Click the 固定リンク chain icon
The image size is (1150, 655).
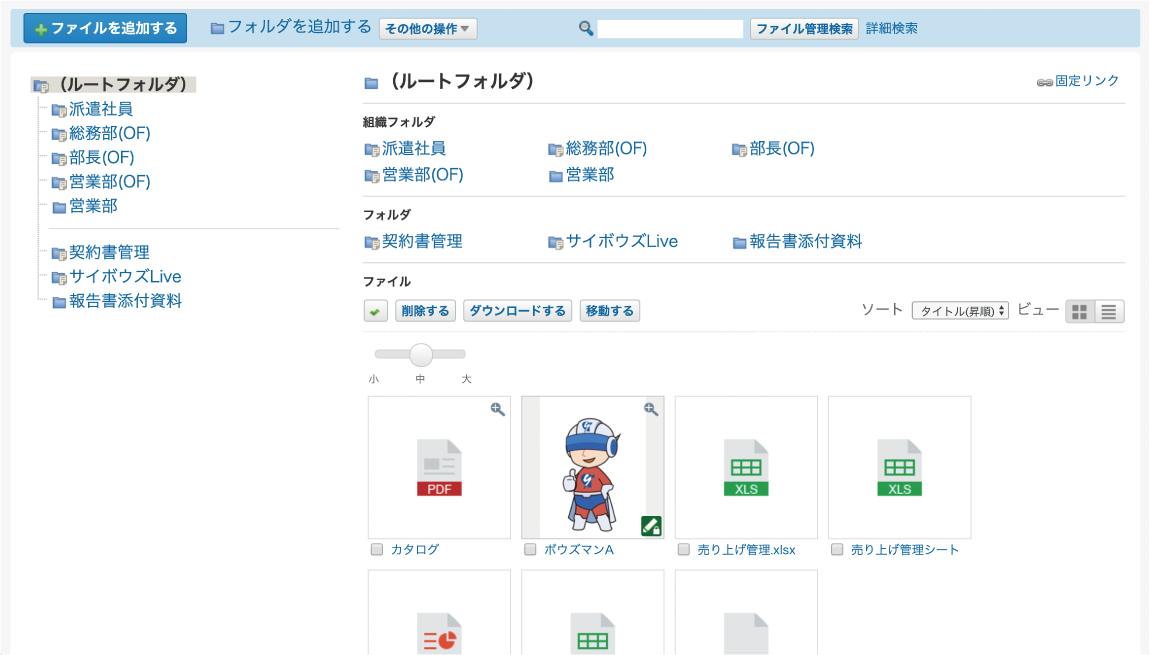click(x=1044, y=82)
